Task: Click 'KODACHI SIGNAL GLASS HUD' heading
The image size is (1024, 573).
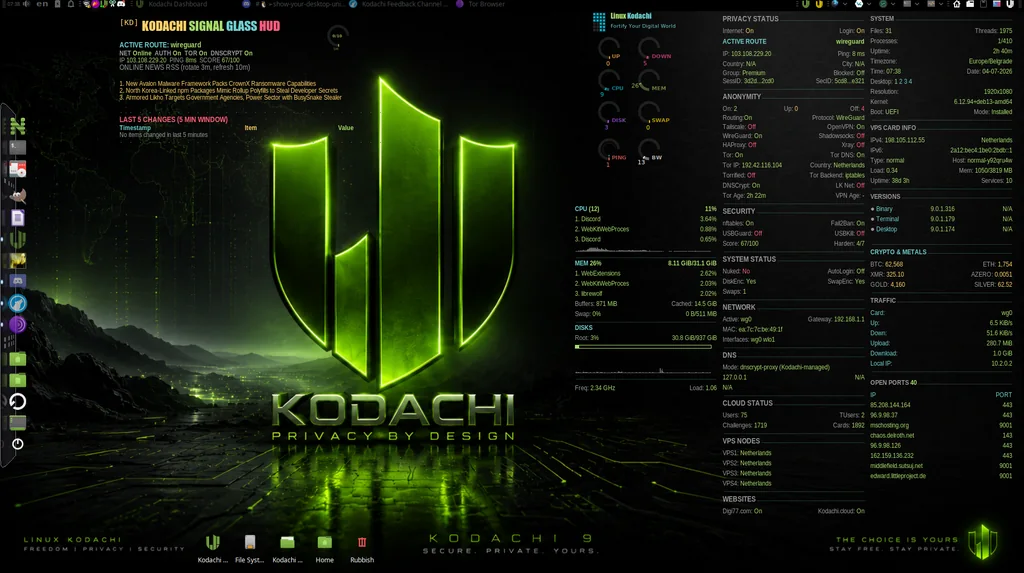Action: click(x=210, y=26)
